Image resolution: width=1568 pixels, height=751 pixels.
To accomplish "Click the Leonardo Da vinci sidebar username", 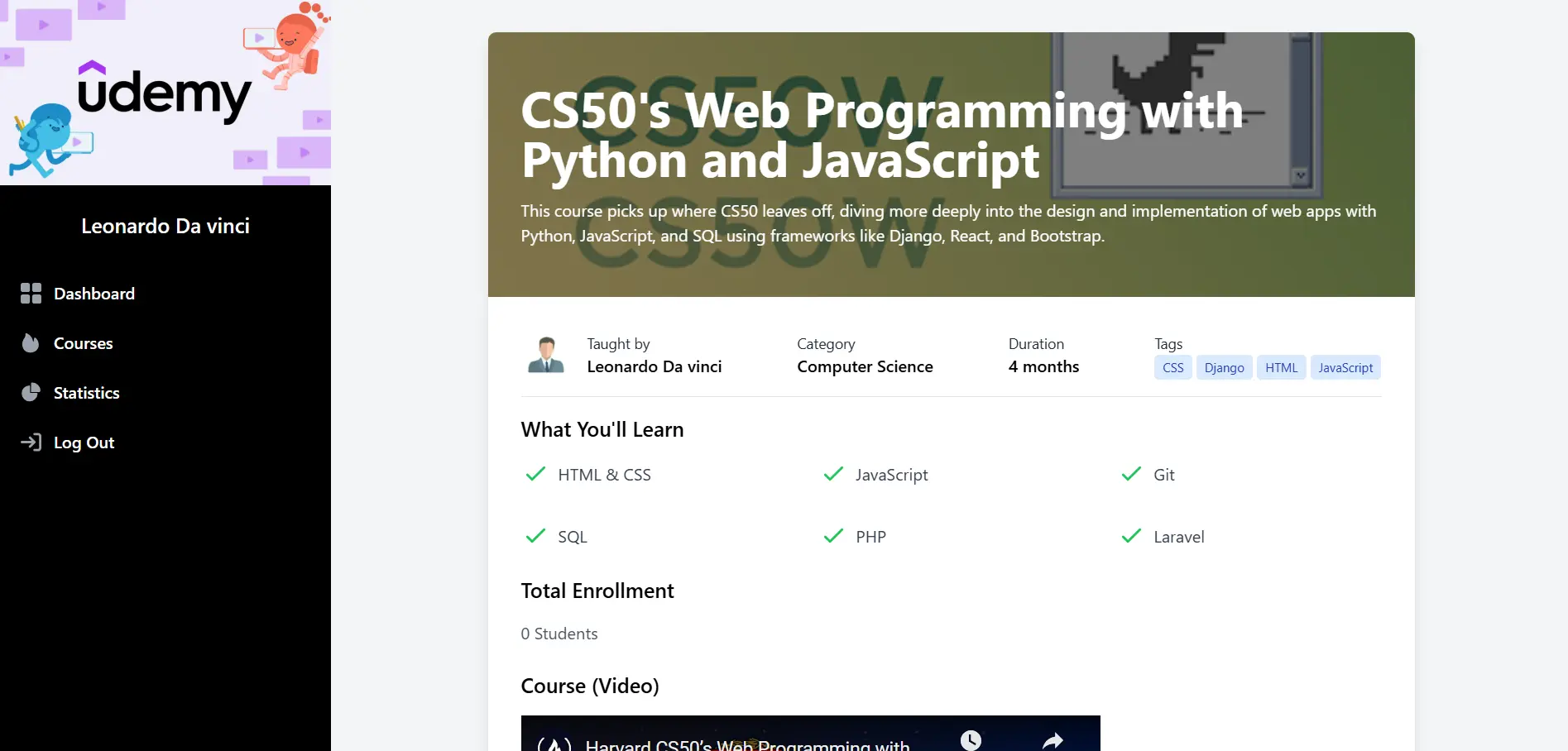I will click(165, 226).
